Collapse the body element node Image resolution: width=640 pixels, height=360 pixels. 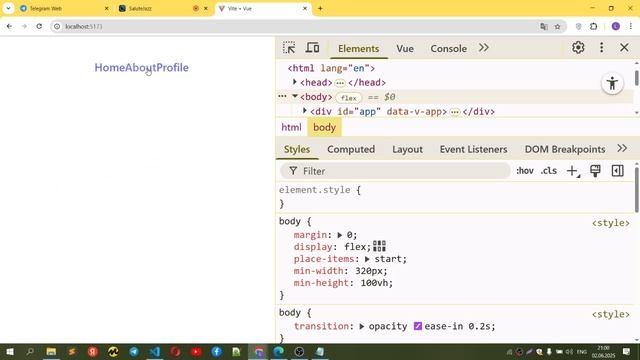(295, 96)
